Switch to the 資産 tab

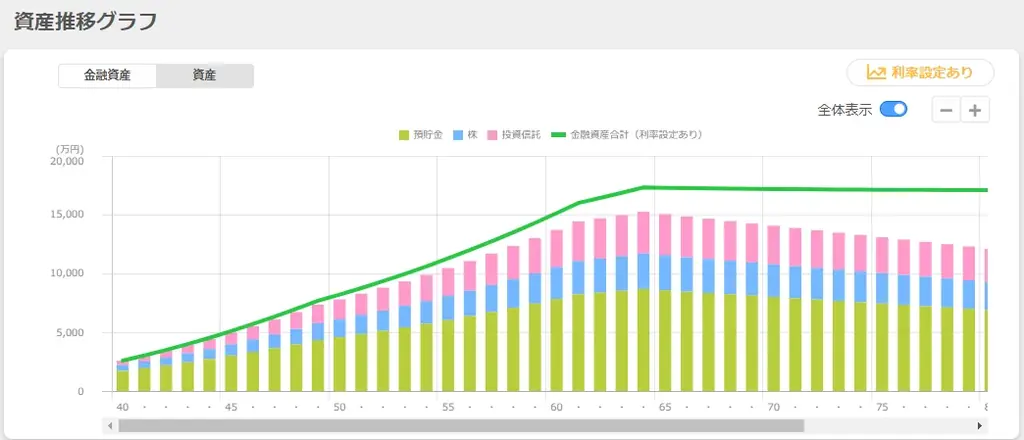[204, 76]
